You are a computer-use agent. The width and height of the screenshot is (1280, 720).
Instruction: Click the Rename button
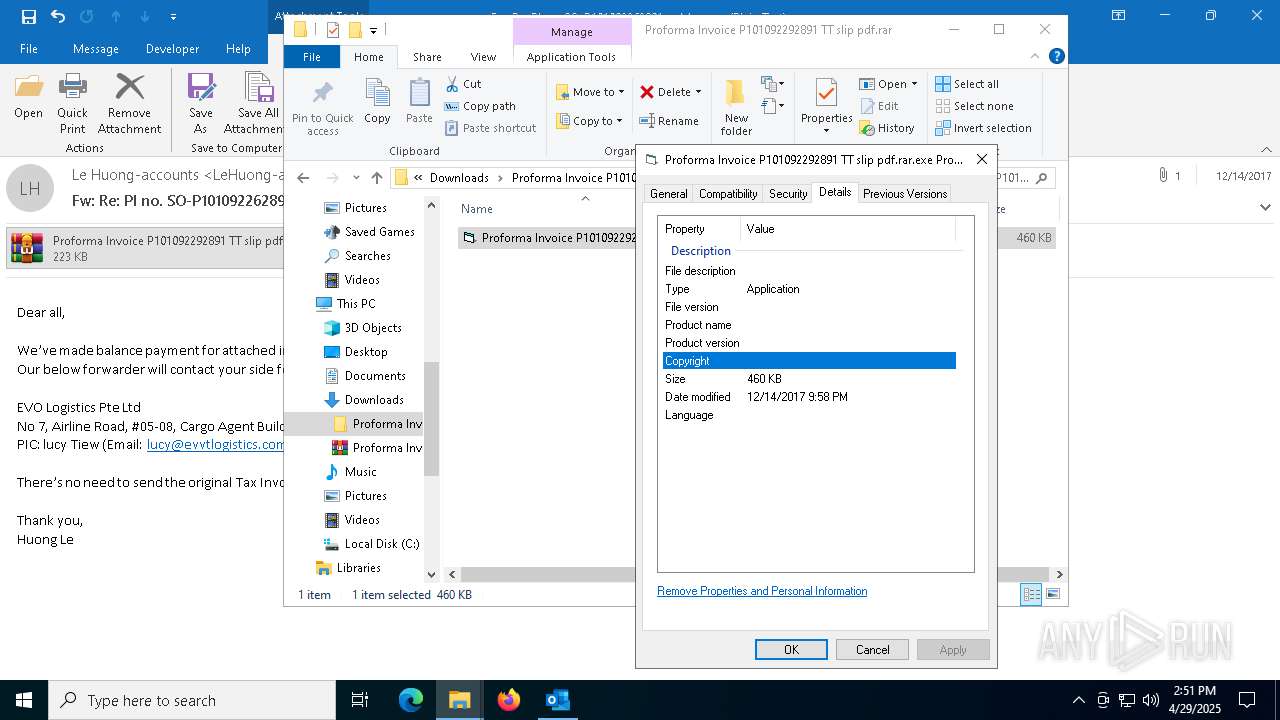[x=670, y=121]
